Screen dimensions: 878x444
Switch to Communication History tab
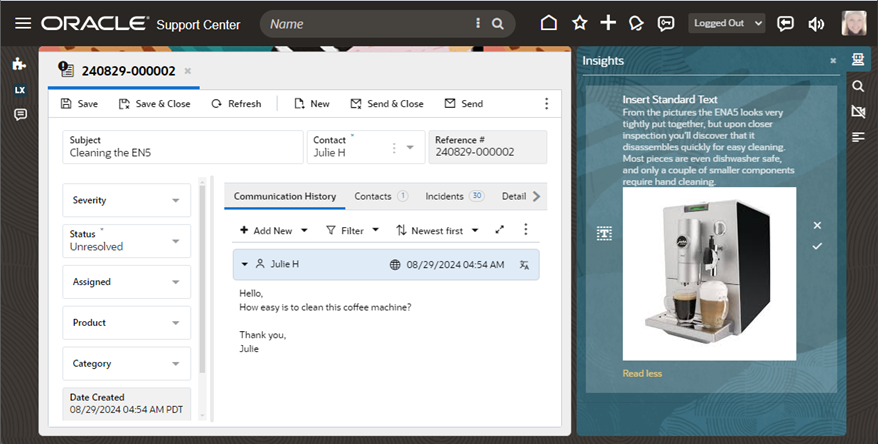(284, 196)
